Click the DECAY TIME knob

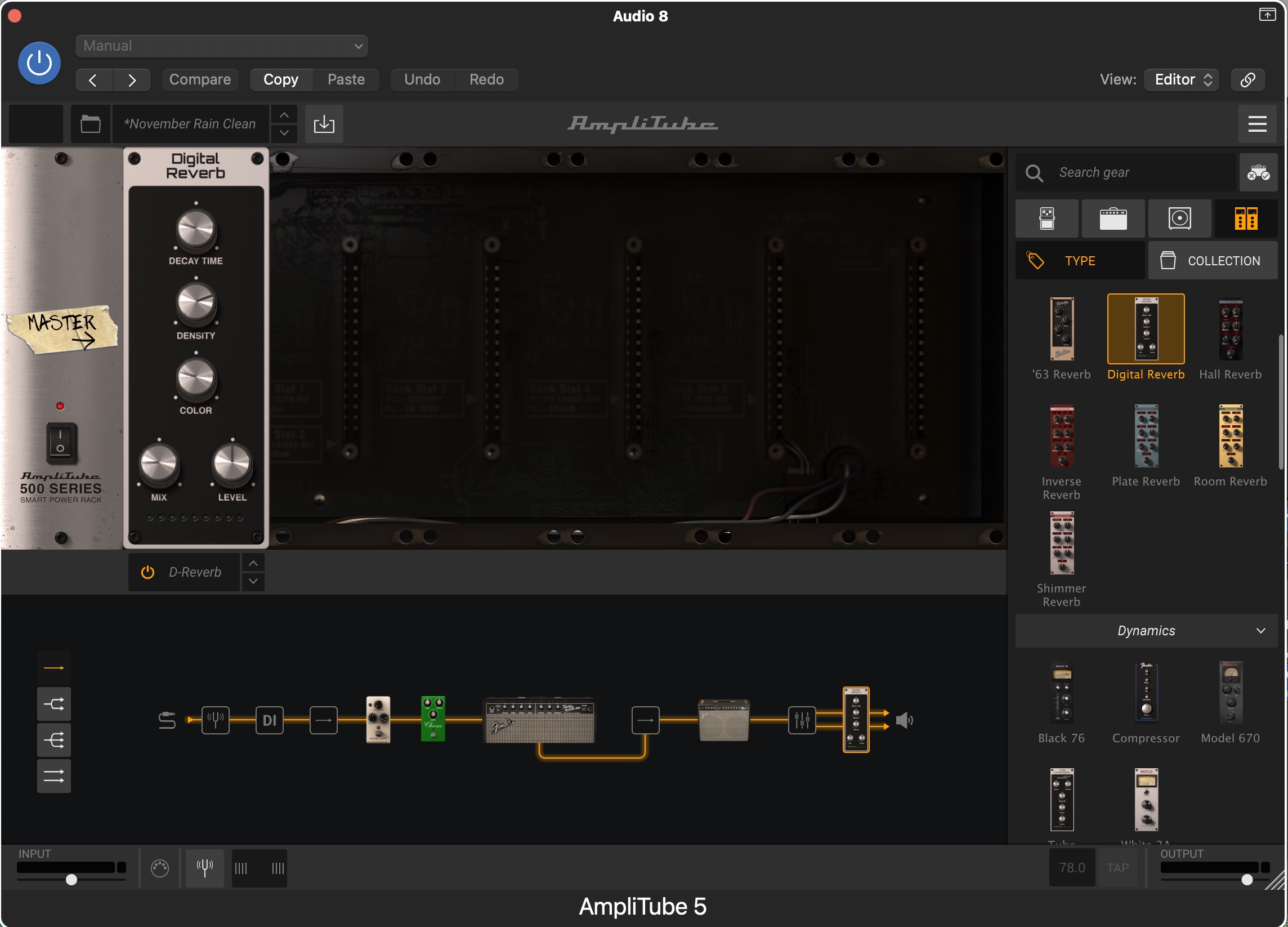pyautogui.click(x=196, y=229)
